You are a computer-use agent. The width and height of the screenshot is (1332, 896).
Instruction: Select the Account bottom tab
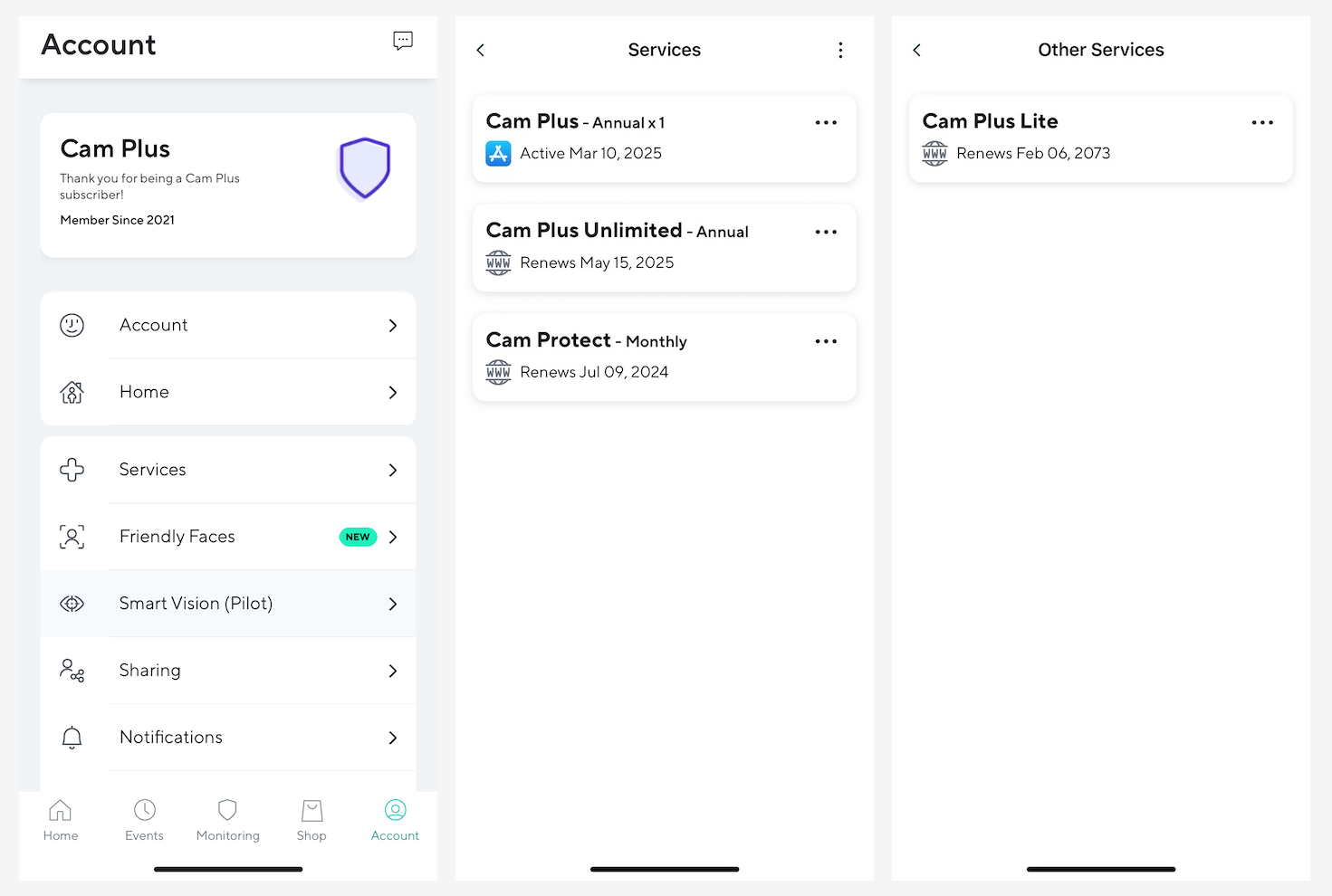(x=395, y=821)
